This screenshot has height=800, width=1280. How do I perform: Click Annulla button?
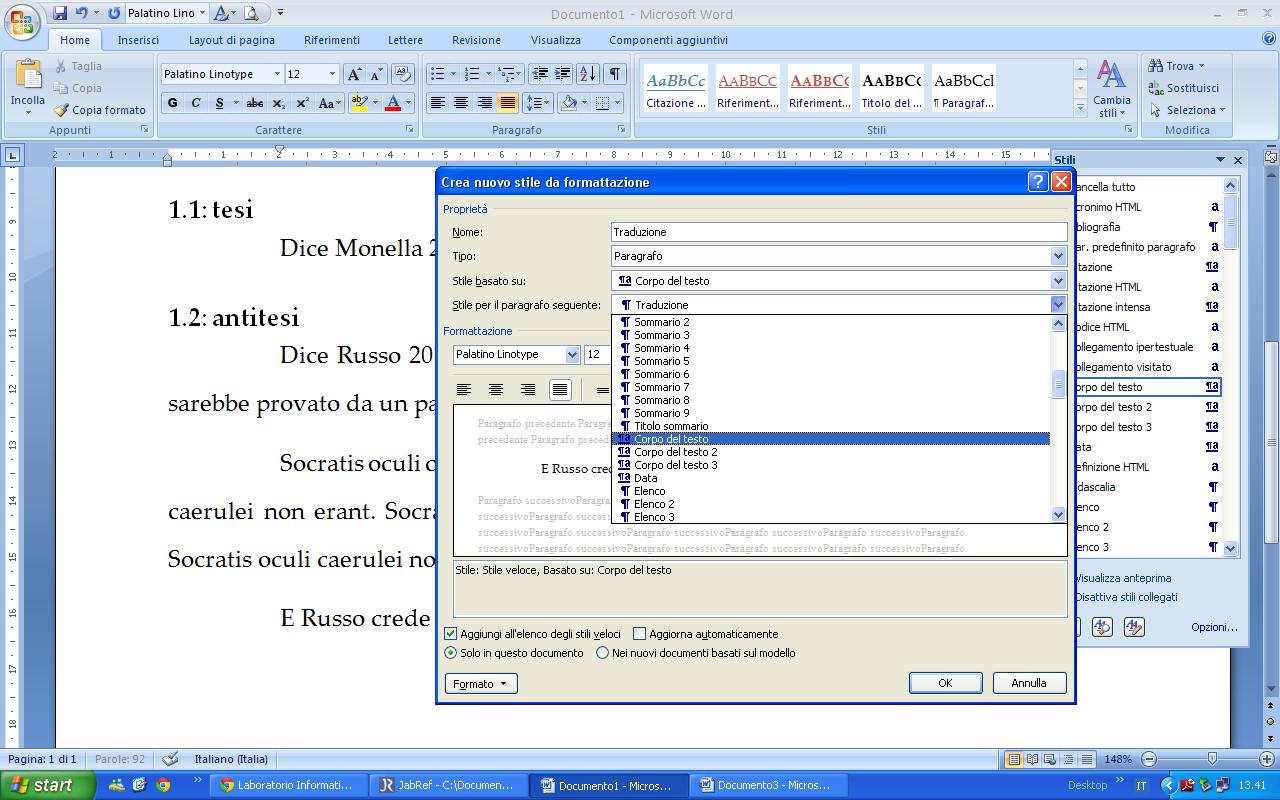(1029, 683)
